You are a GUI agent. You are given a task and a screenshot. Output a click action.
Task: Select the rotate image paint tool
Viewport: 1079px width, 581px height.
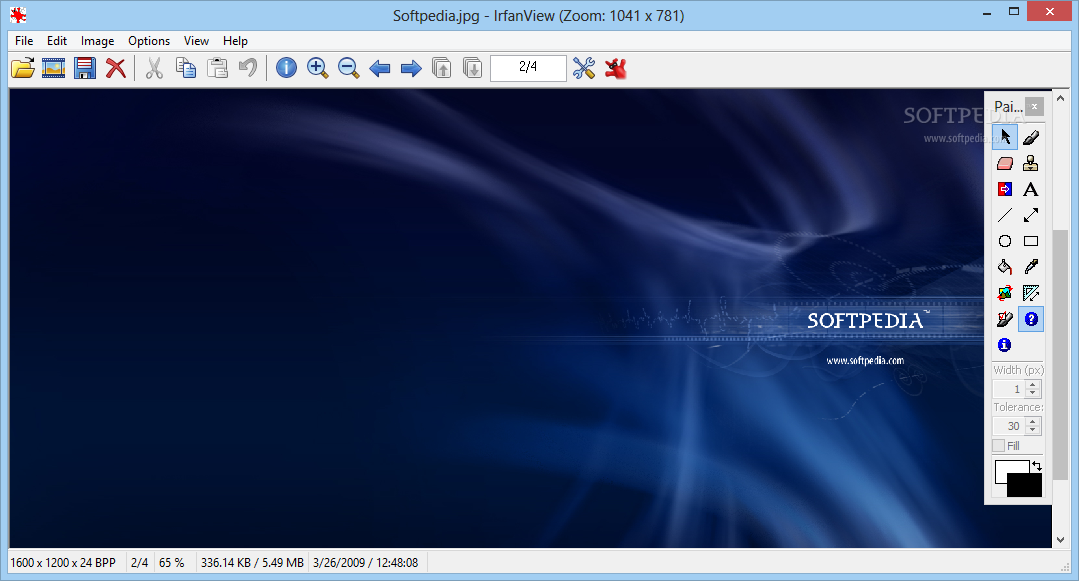(x=1005, y=293)
